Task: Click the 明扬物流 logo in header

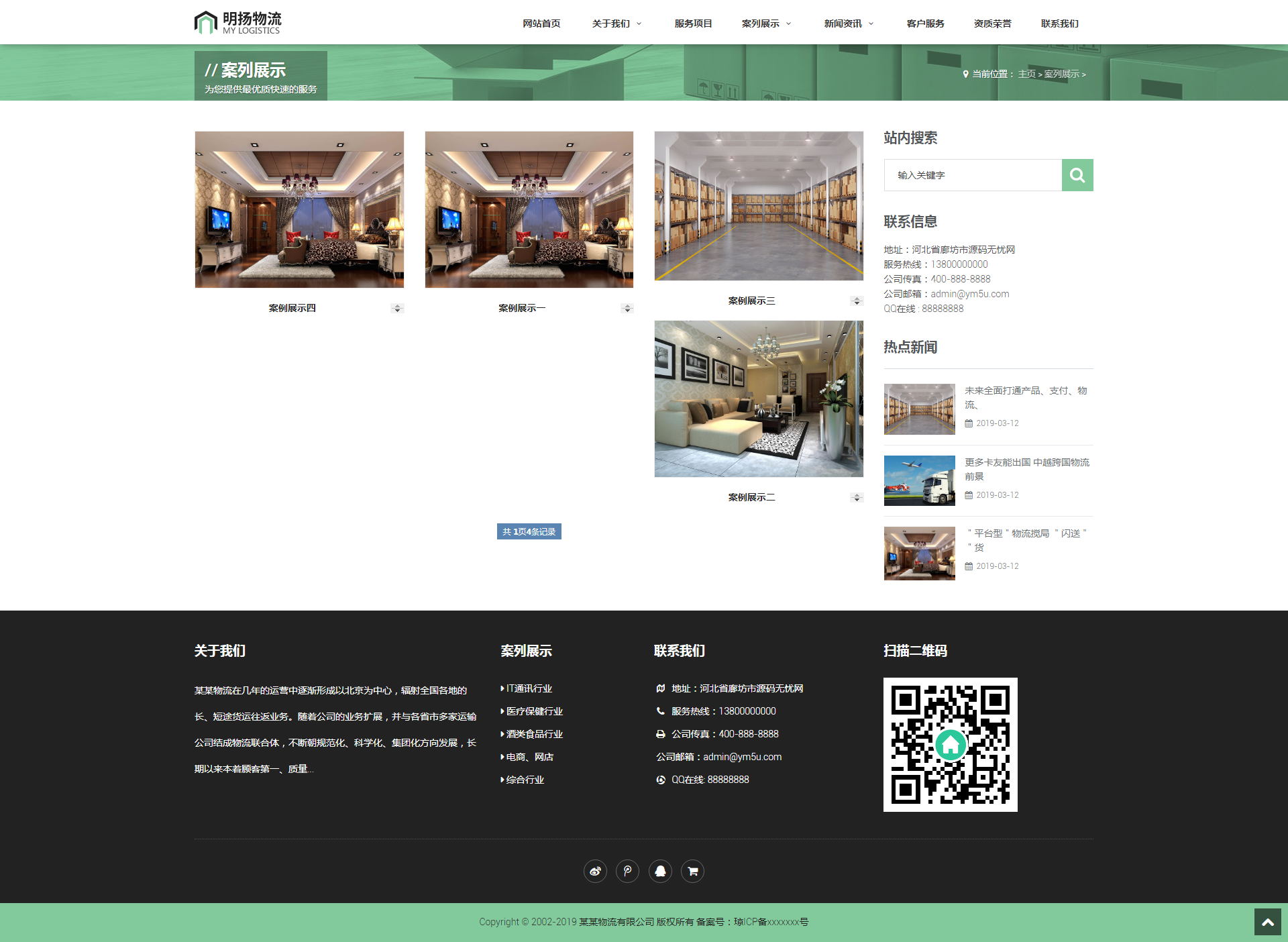Action: pos(238,23)
